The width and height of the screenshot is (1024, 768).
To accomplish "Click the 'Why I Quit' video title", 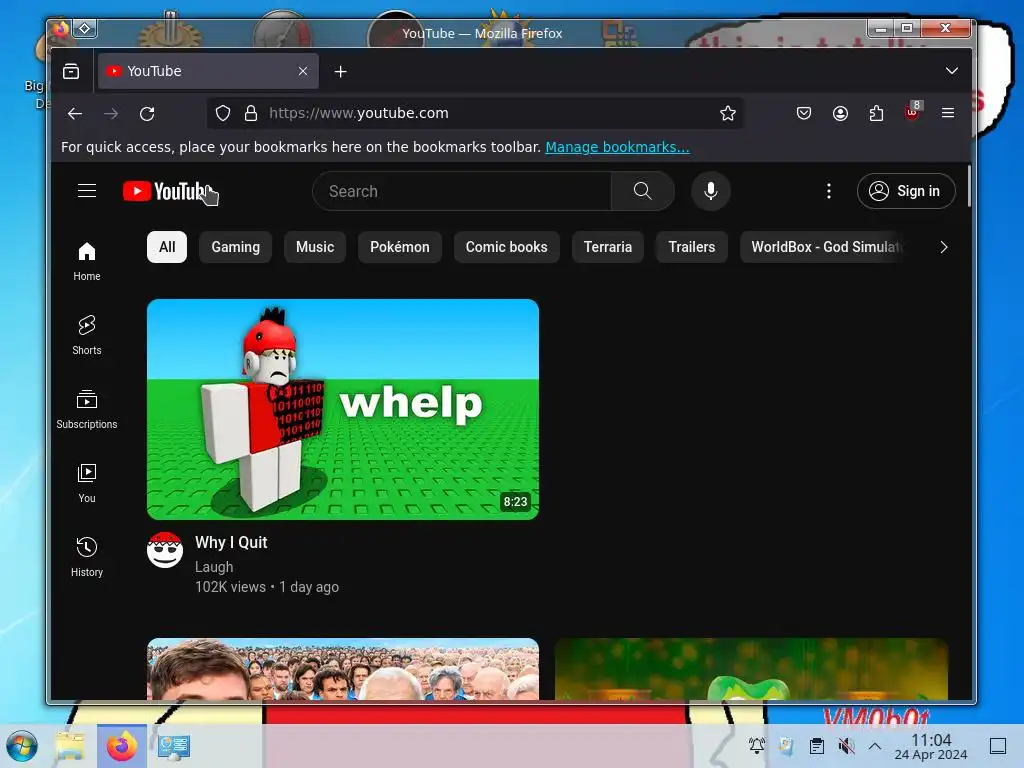I will [x=231, y=542].
